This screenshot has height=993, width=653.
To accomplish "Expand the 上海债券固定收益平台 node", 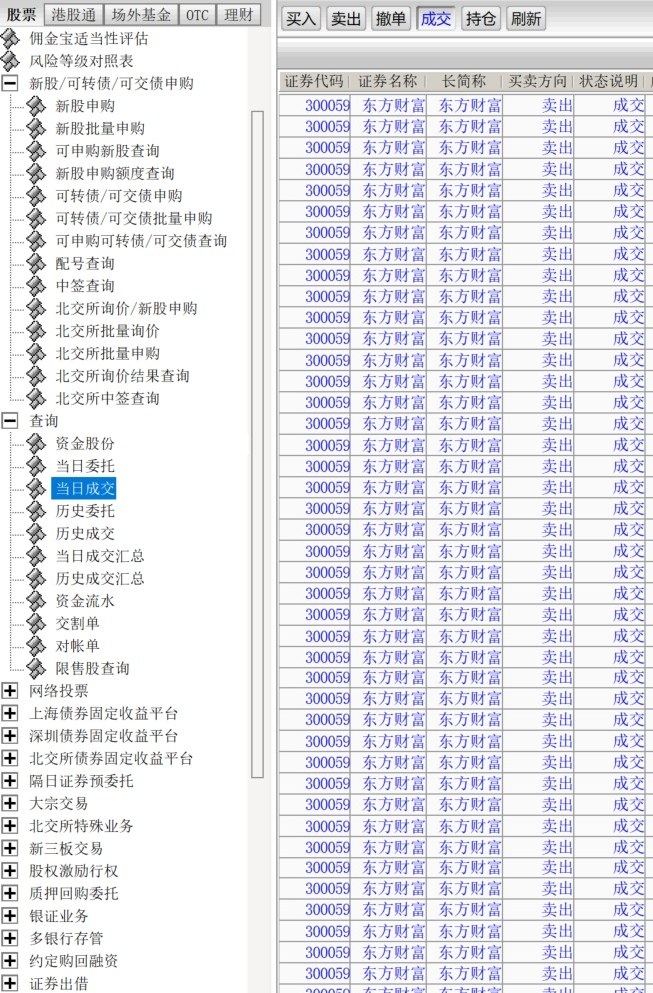I will [10, 714].
